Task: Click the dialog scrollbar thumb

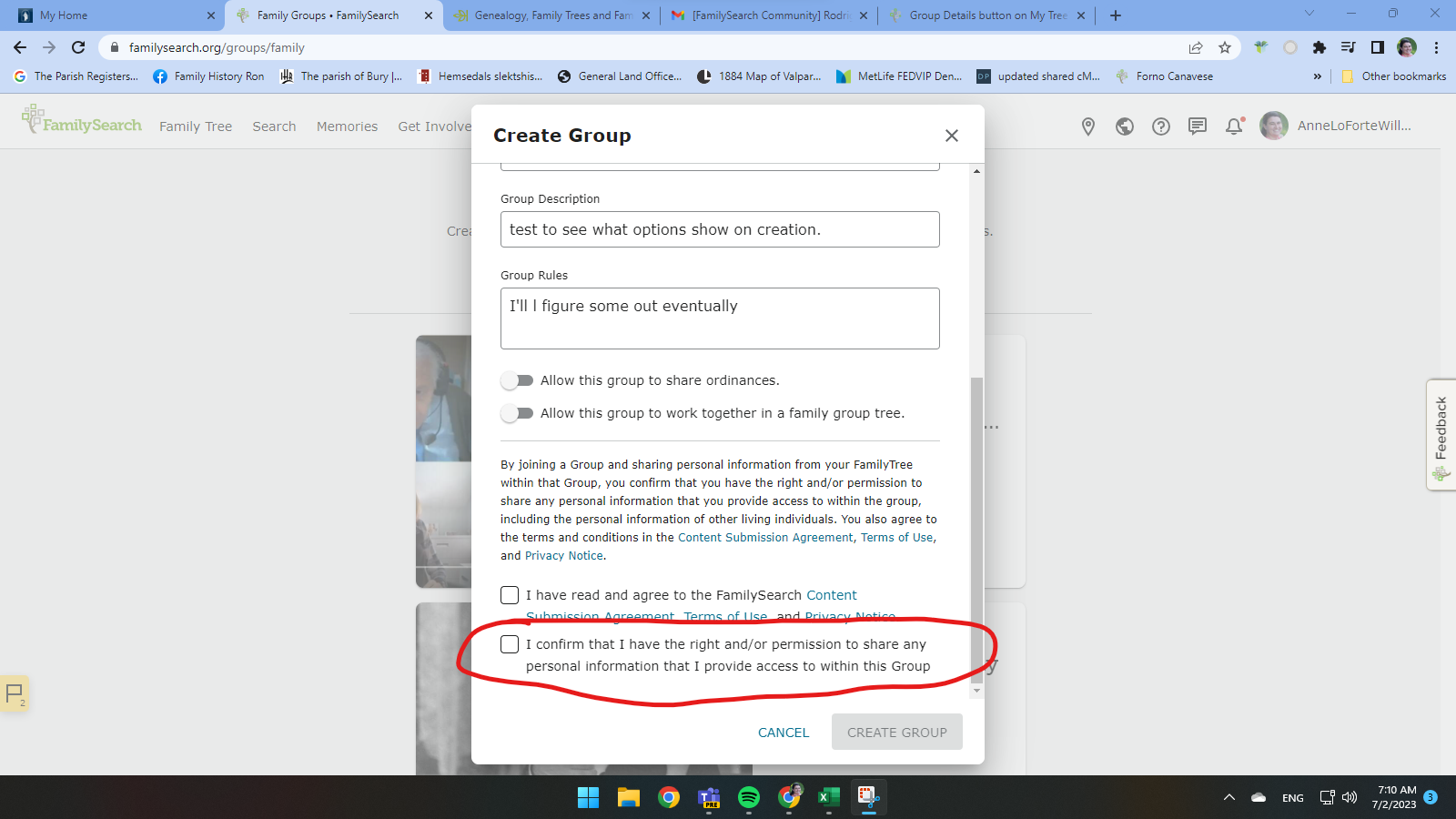Action: 976,529
